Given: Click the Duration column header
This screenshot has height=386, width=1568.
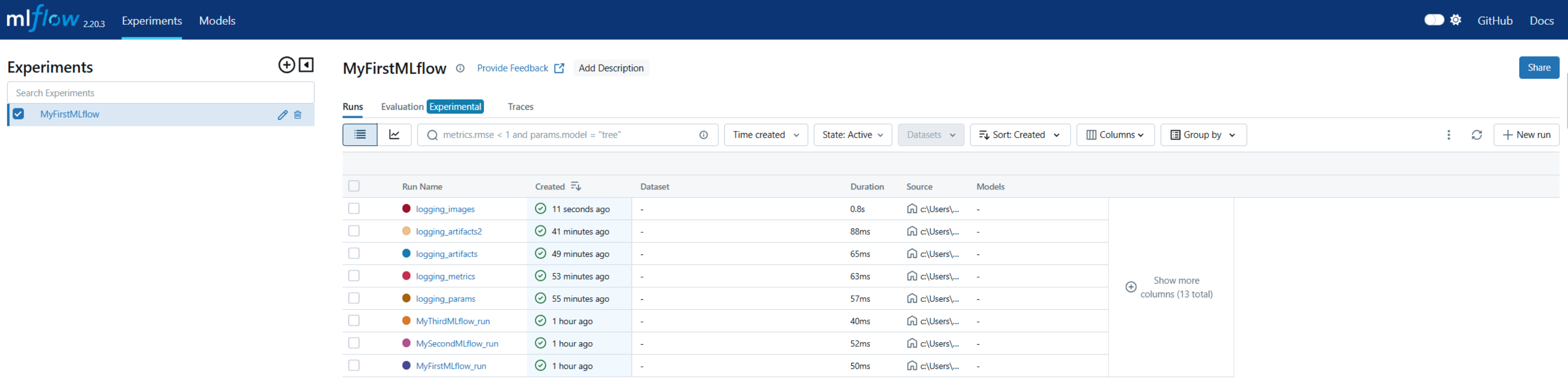Looking at the screenshot, I should click(x=867, y=187).
